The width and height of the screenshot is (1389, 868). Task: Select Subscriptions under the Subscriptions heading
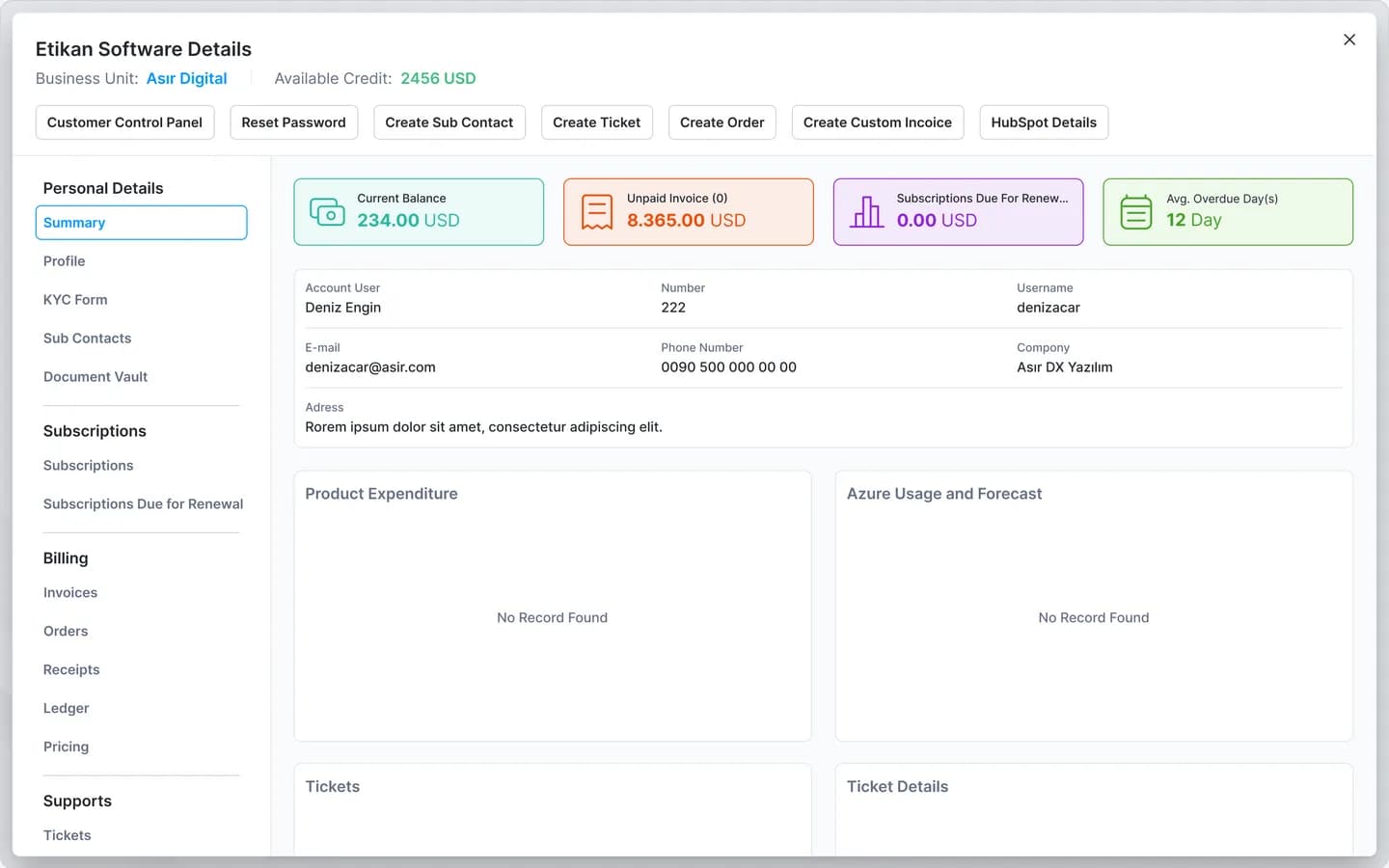pos(89,466)
